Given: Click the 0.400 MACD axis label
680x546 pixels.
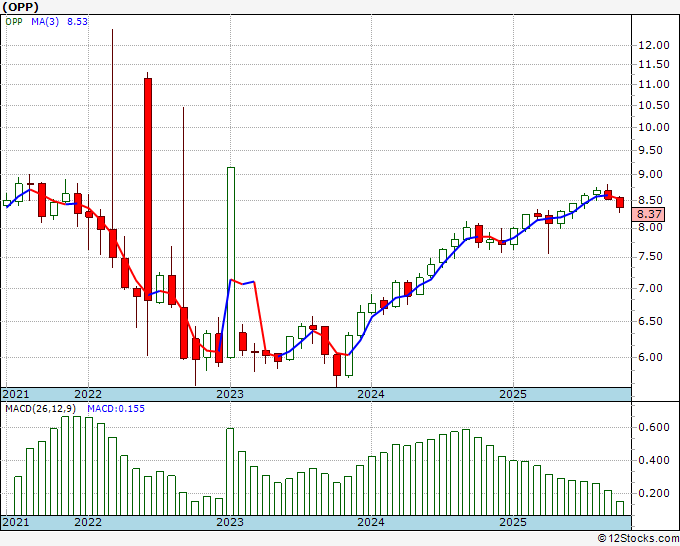Looking at the screenshot, I should coord(654,461).
